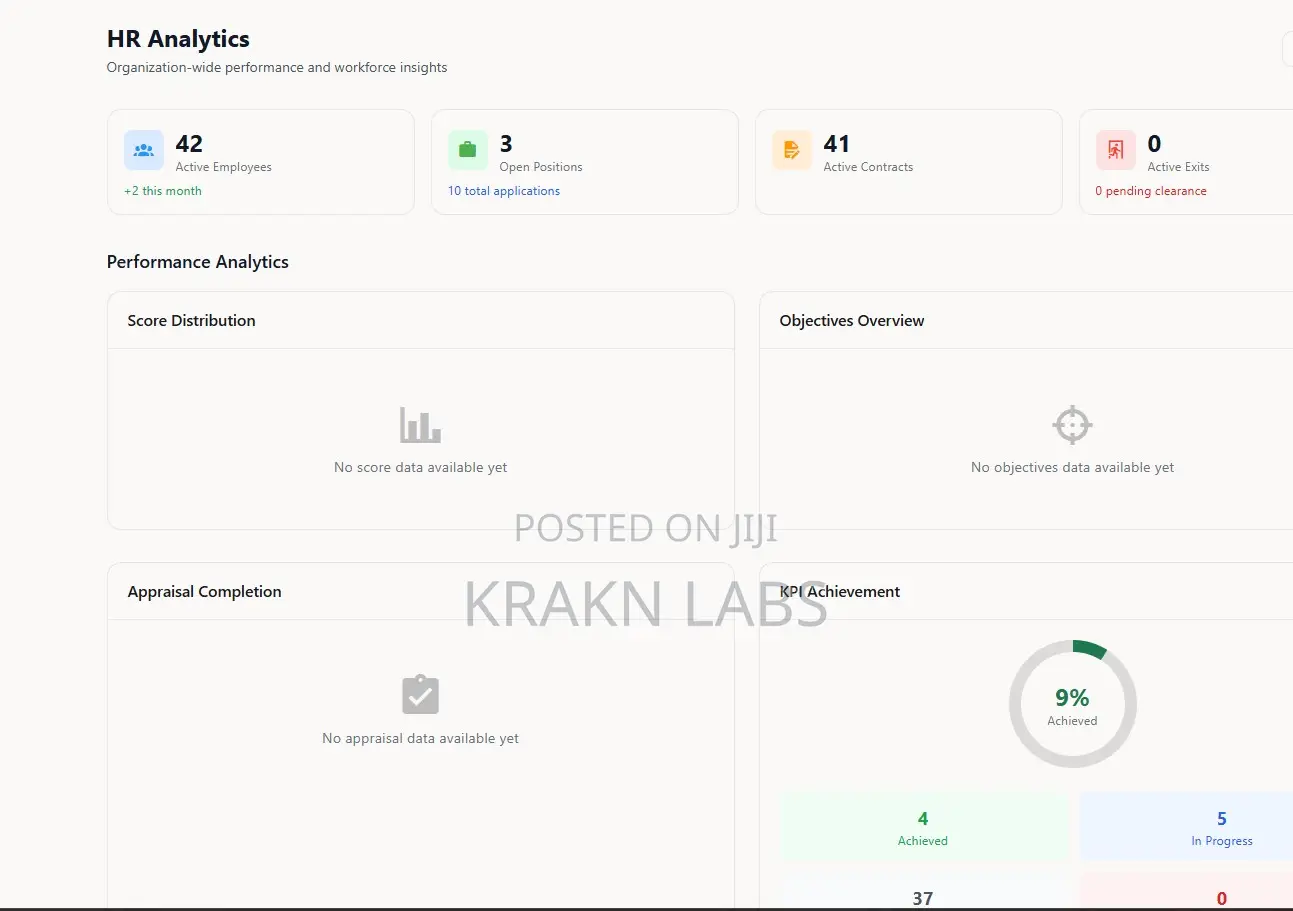The height and width of the screenshot is (911, 1293).
Task: Click the Objectives Overview card title
Action: 852,321
